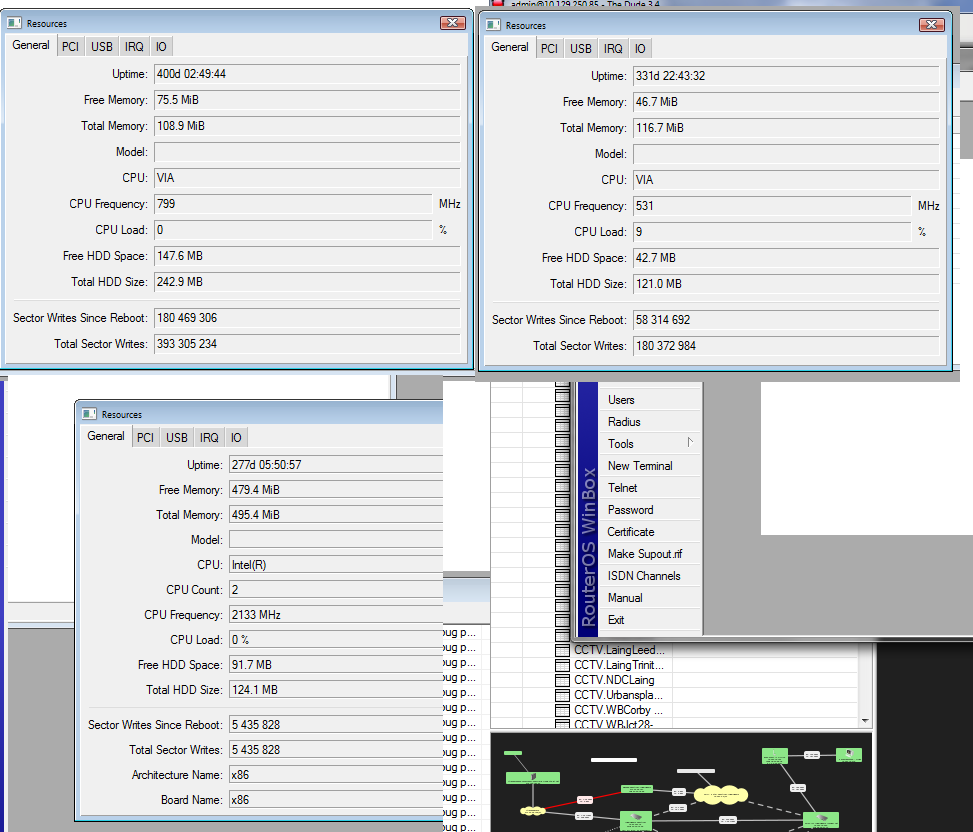Screen dimensions: 973x832
Task: Choose Exit from the RouterOS WinBox menu
Action: point(616,620)
